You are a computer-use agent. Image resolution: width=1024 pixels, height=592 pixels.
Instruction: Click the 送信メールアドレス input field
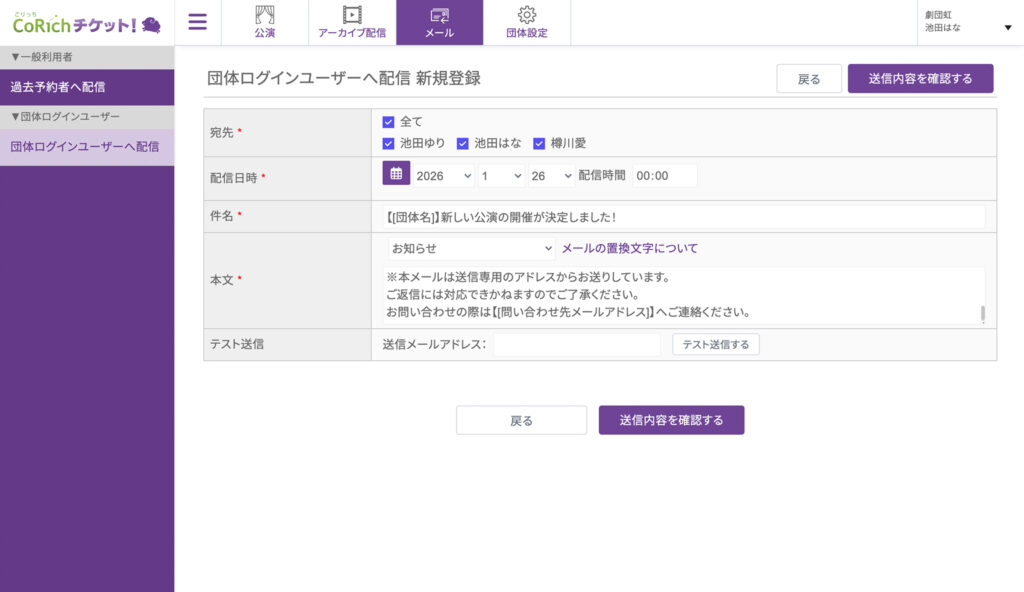pos(577,344)
